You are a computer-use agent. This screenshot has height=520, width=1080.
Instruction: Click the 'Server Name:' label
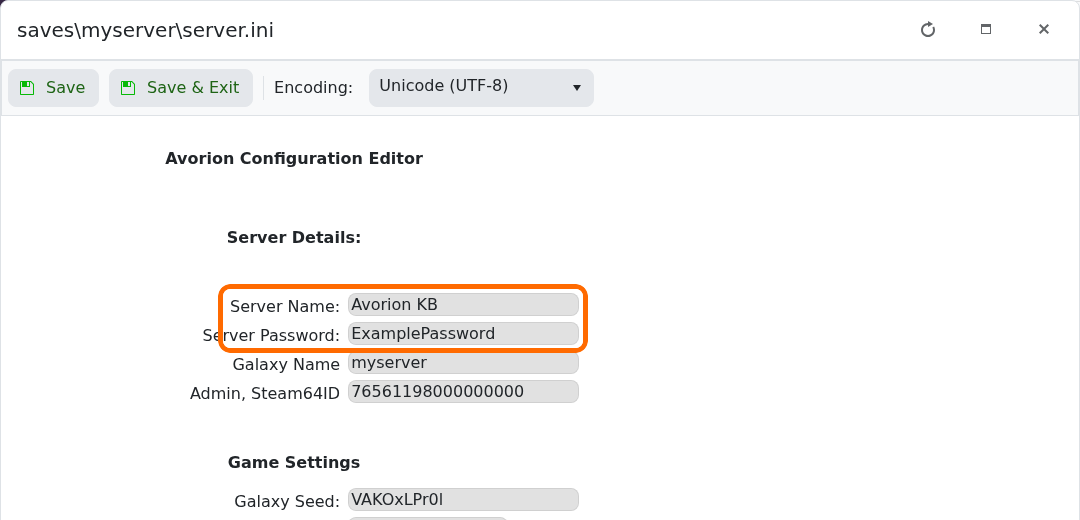pos(285,306)
